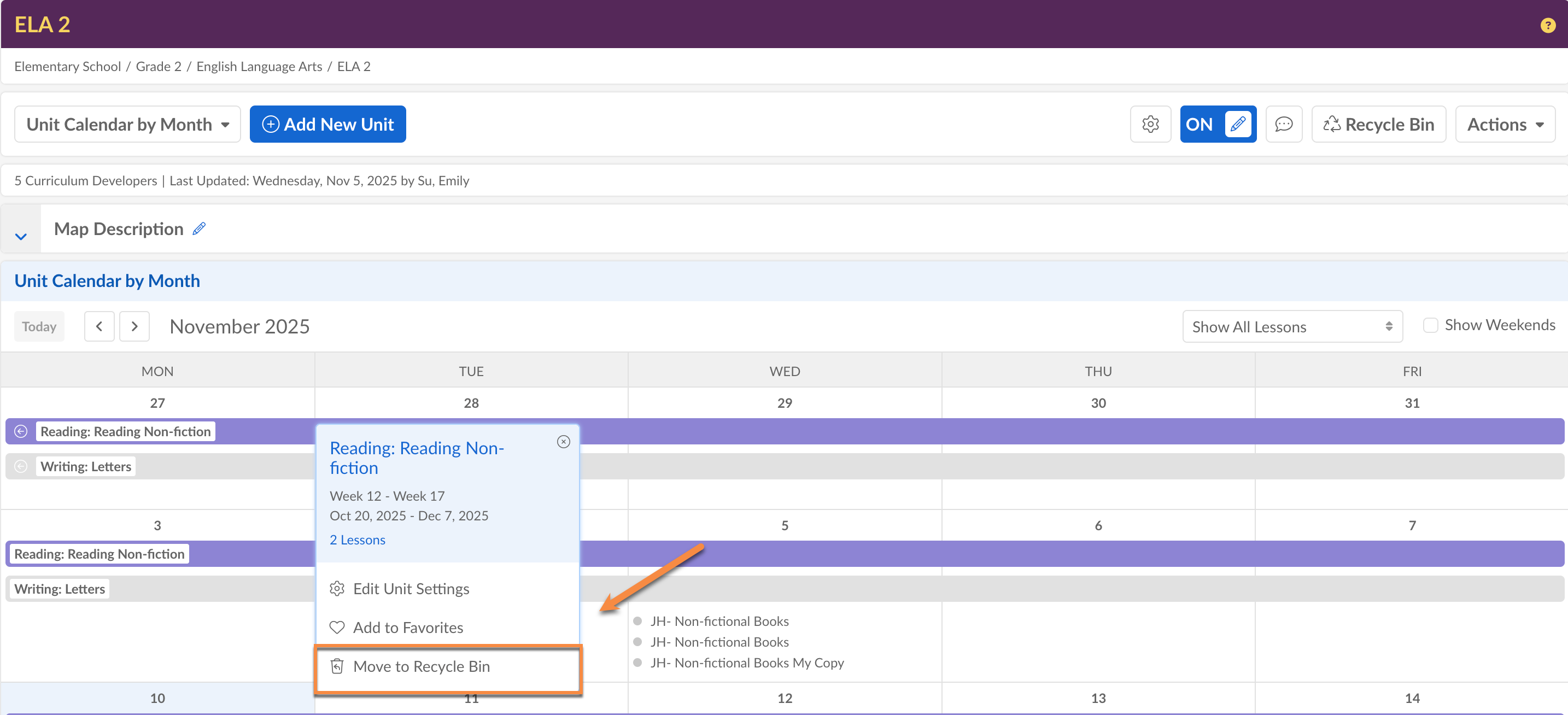1568x715 pixels.
Task: Go to next month arrow
Action: pos(134,327)
